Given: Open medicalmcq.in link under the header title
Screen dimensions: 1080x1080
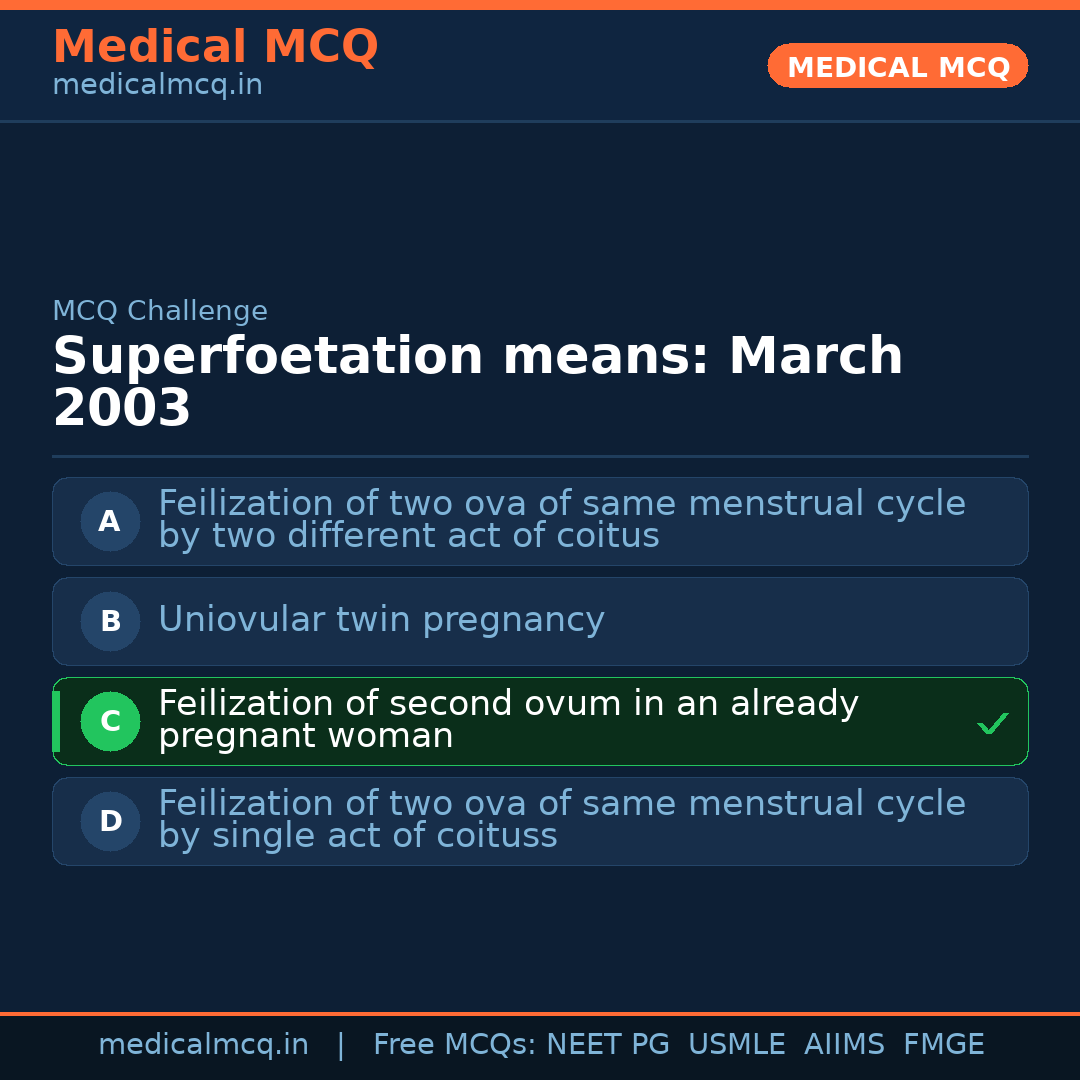Looking at the screenshot, I should [x=157, y=85].
